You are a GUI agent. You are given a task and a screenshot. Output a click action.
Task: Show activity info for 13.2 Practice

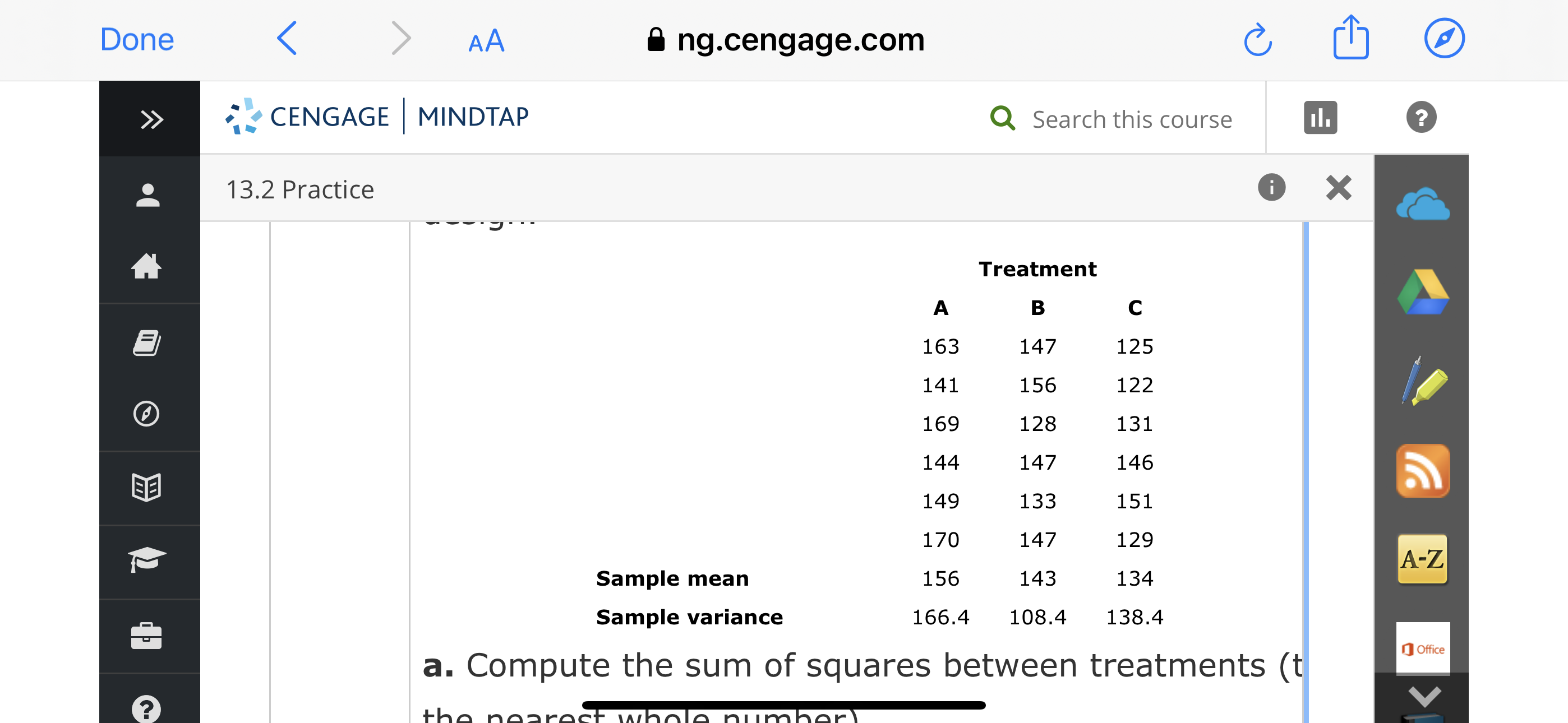1272,188
